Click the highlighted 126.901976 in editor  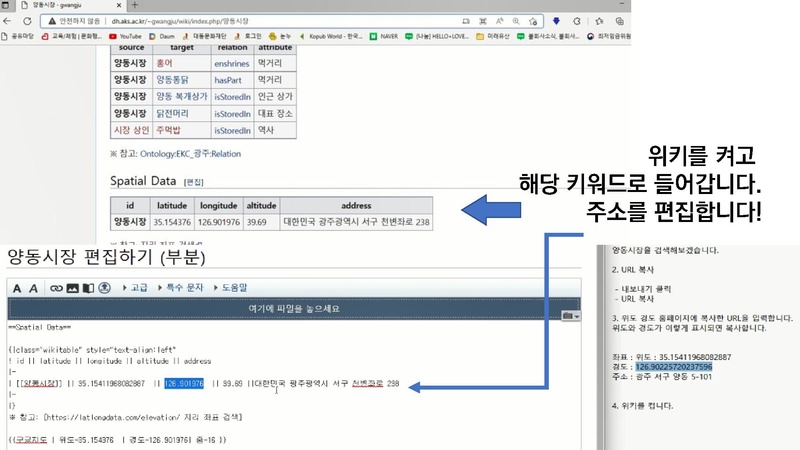(184, 384)
